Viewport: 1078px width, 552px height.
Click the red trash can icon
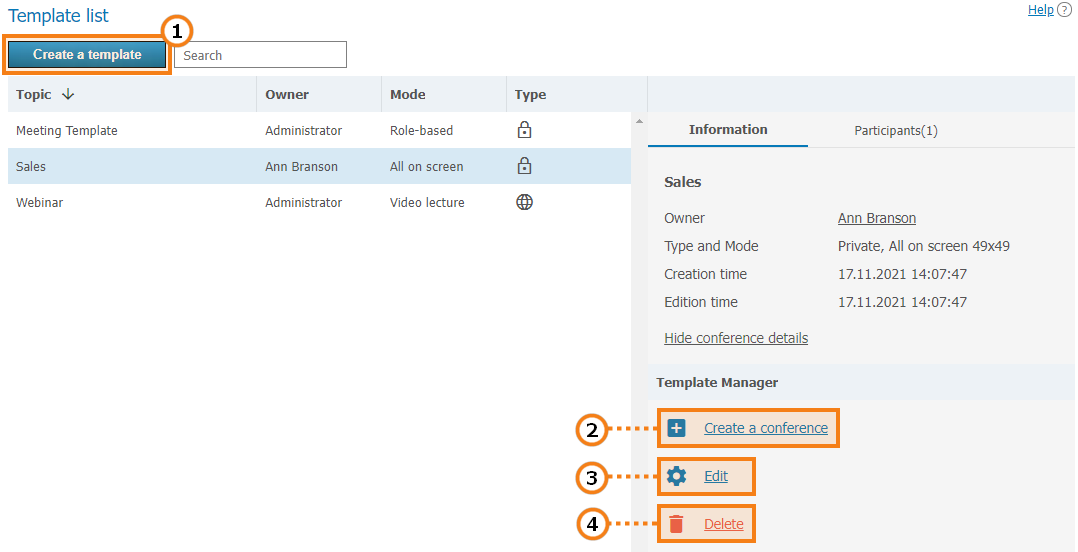click(x=677, y=524)
